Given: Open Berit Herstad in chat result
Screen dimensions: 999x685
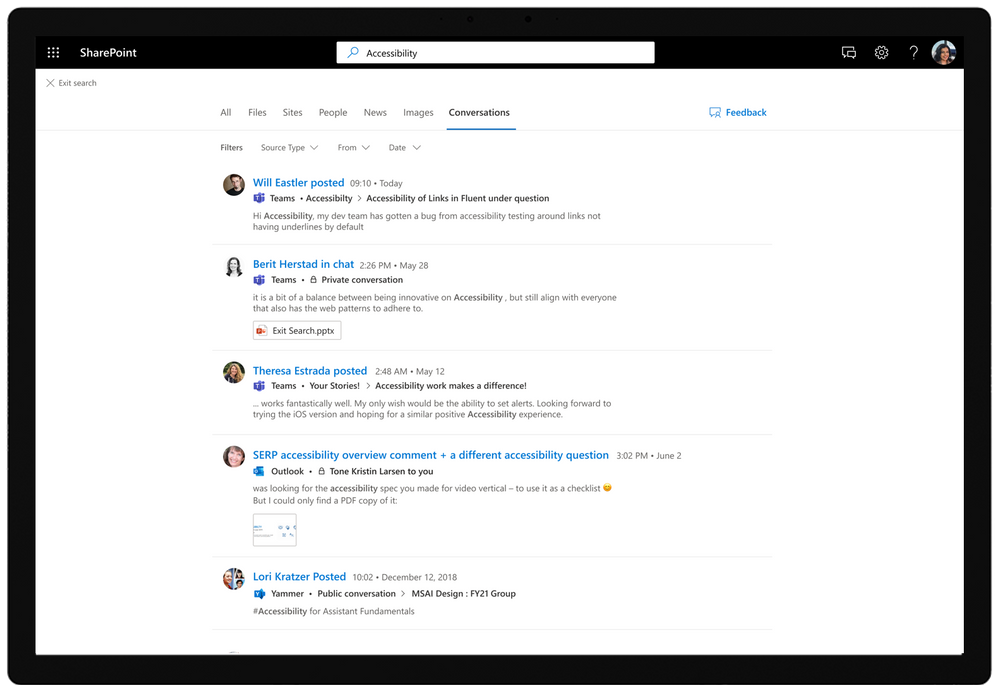Looking at the screenshot, I should [x=303, y=264].
